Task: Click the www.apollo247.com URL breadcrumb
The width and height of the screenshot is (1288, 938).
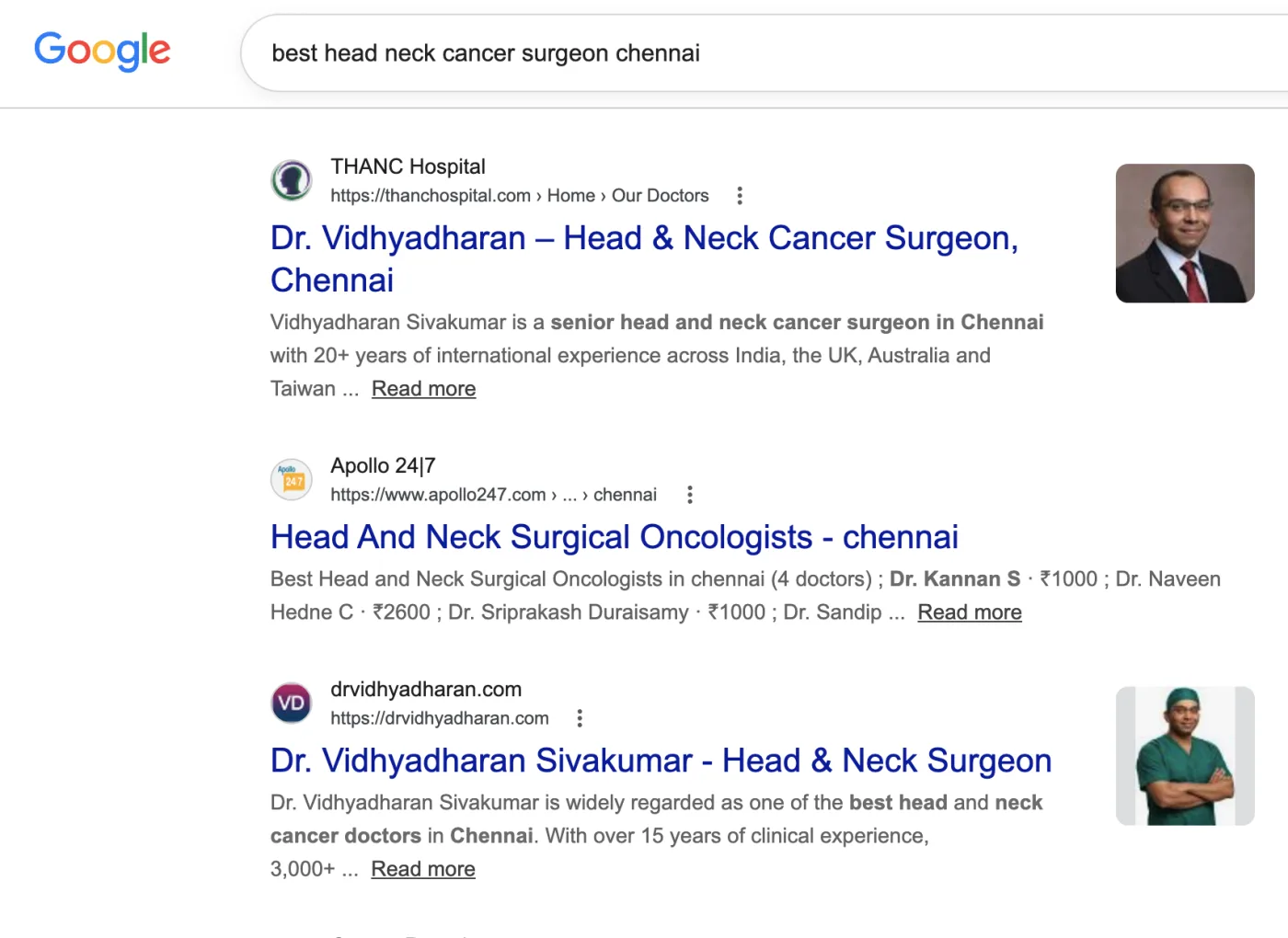Action: 493,495
